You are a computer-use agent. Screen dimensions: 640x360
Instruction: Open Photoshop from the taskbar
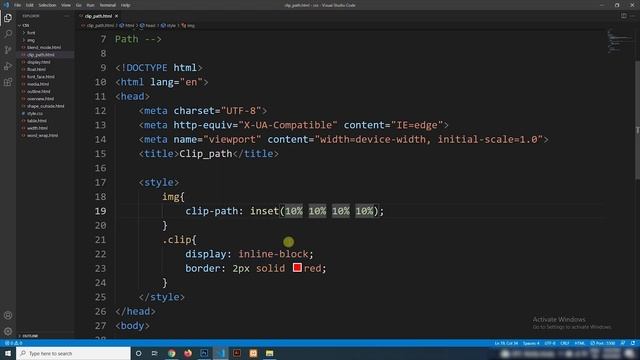(x=204, y=353)
